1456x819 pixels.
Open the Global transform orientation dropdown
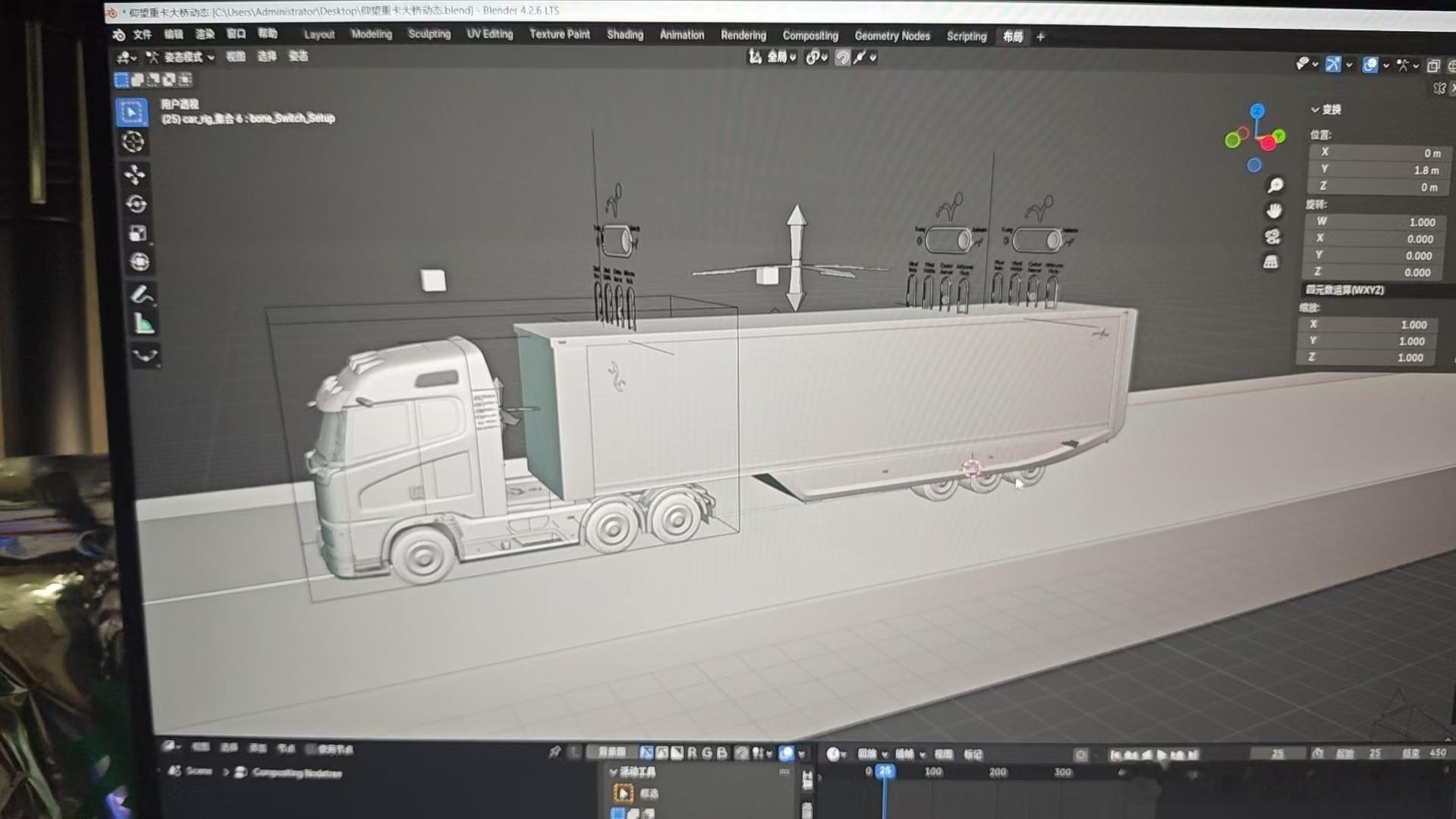[x=772, y=57]
